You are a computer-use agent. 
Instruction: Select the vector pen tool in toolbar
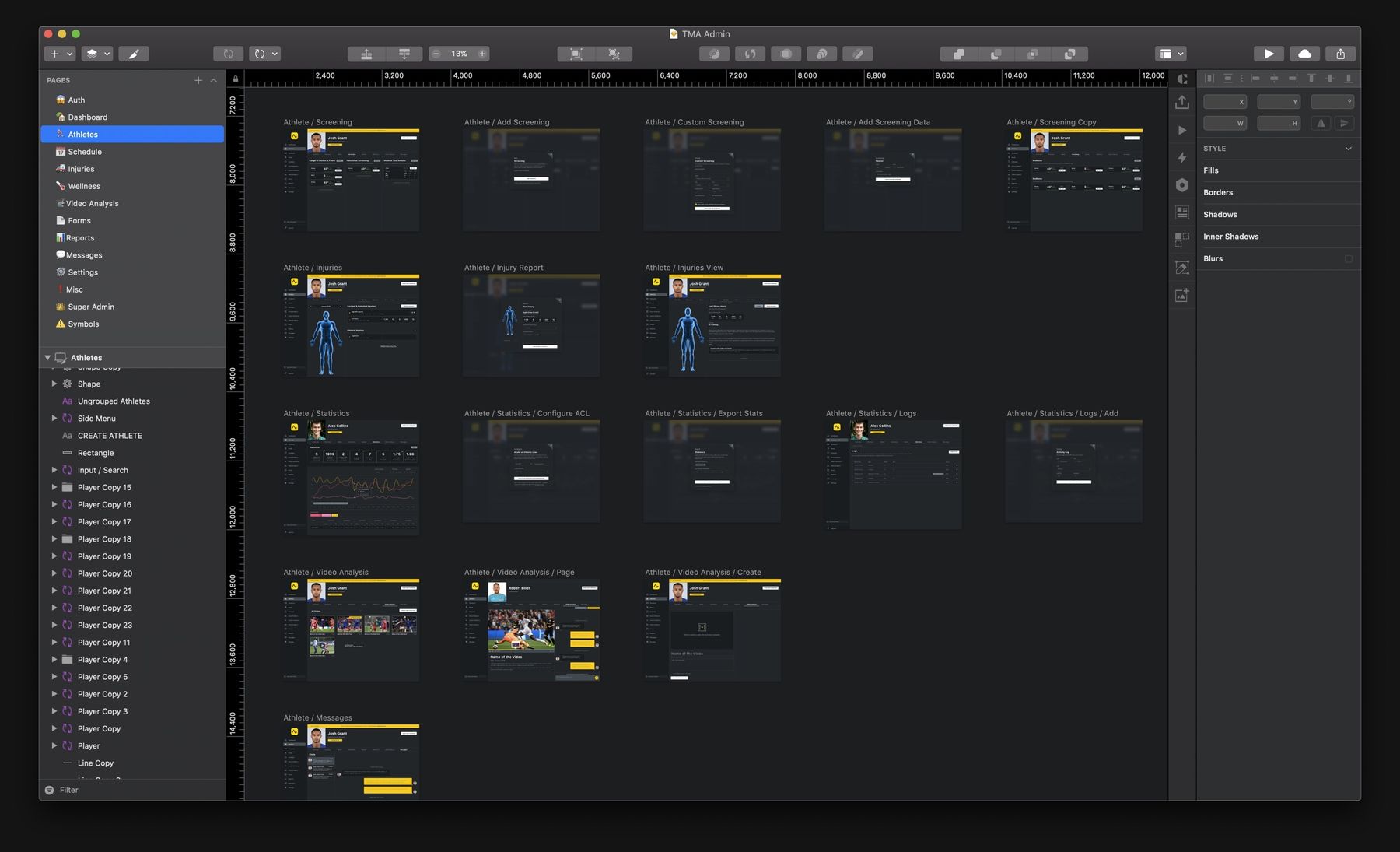click(x=133, y=54)
